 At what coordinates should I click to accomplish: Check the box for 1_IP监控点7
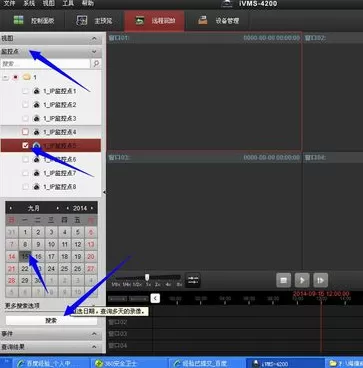[x=25, y=173]
